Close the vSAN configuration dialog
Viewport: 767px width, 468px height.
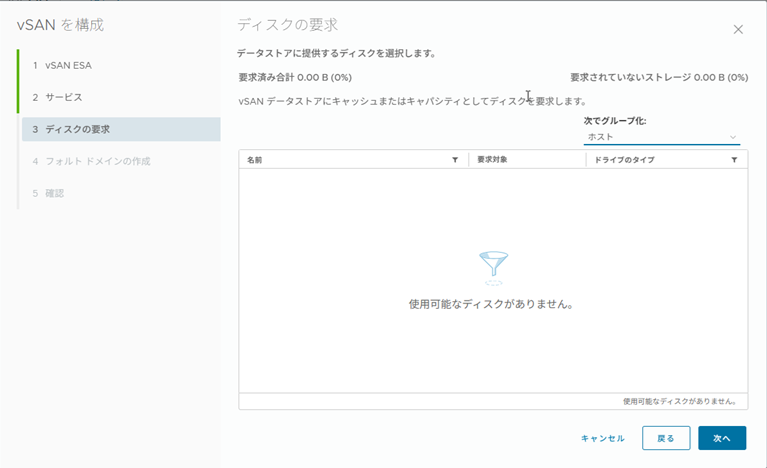pos(738,30)
